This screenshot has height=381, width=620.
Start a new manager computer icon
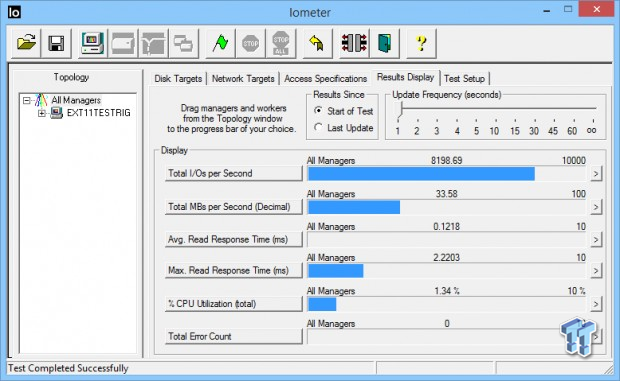pyautogui.click(x=92, y=43)
